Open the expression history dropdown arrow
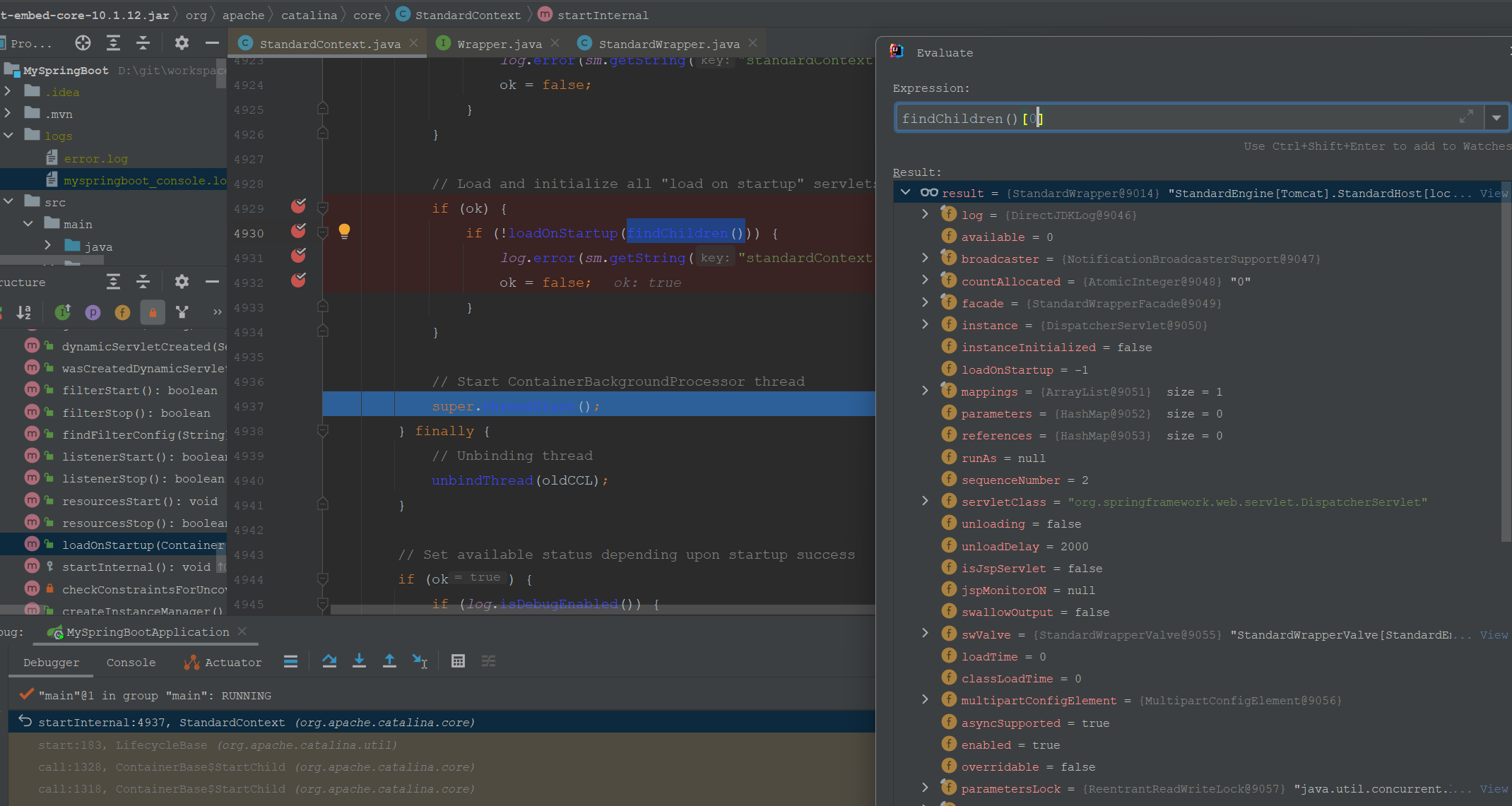1512x806 pixels. coord(1496,118)
